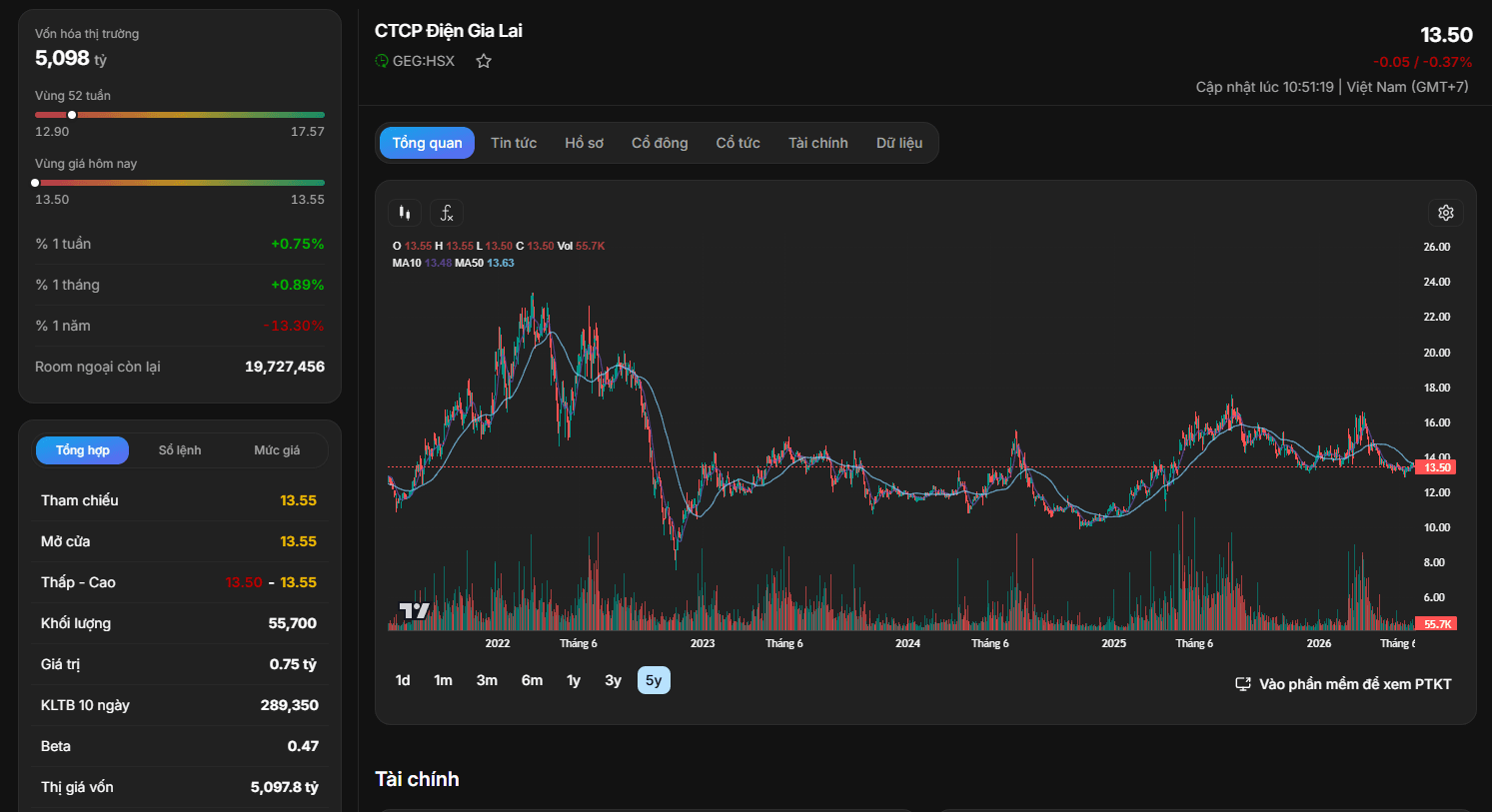The width and height of the screenshot is (1492, 812).
Task: Click the 5,098 tỷ market cap value
Action: 71,58
